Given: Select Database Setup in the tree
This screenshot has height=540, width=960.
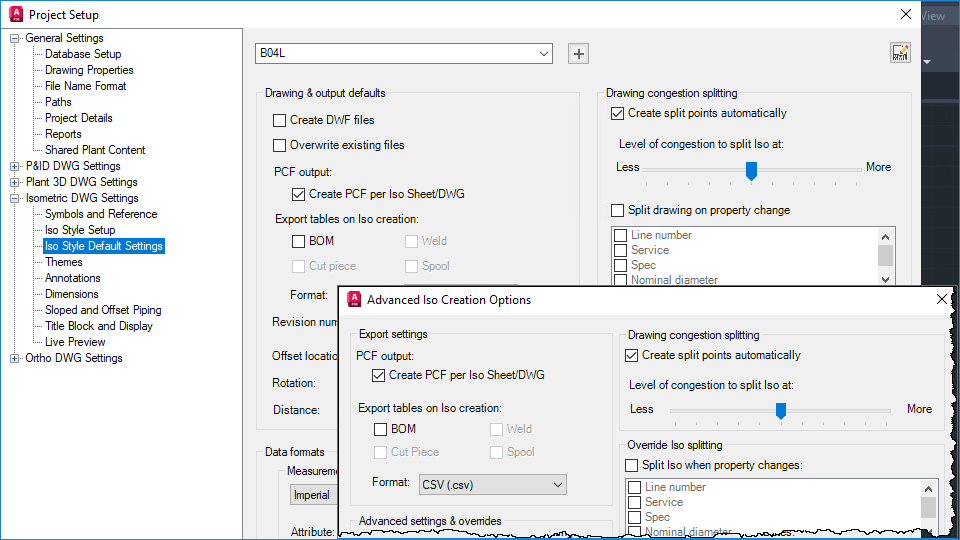Looking at the screenshot, I should [83, 54].
